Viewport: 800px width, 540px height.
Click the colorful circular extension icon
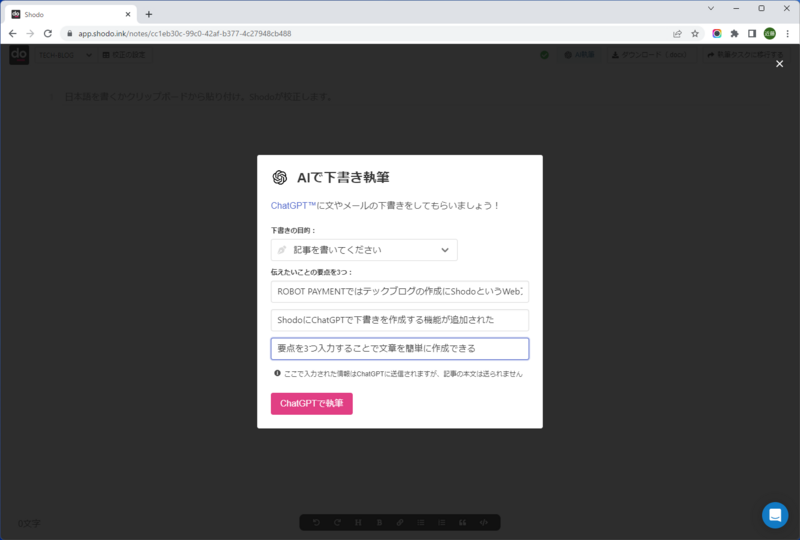pos(717,34)
